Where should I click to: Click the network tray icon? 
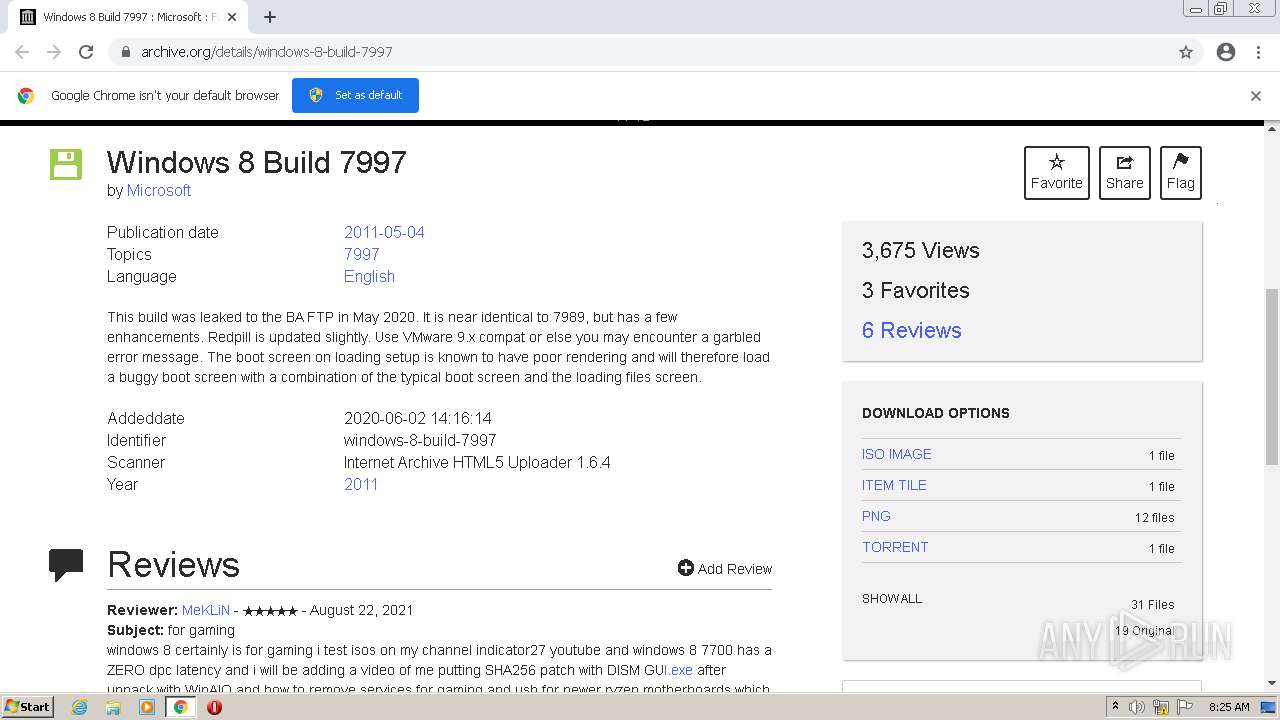point(1161,707)
